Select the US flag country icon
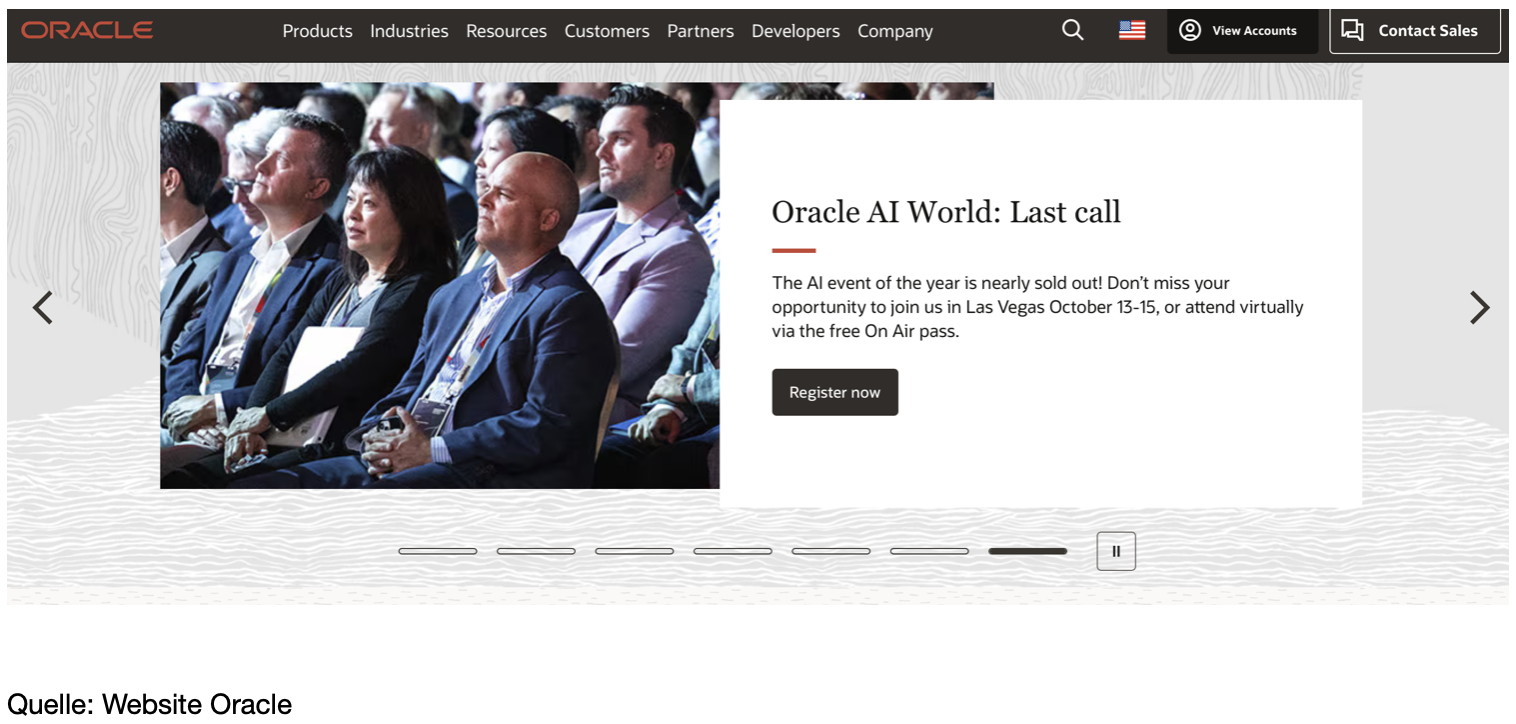Viewport: 1516px width, 724px height. coord(1132,30)
